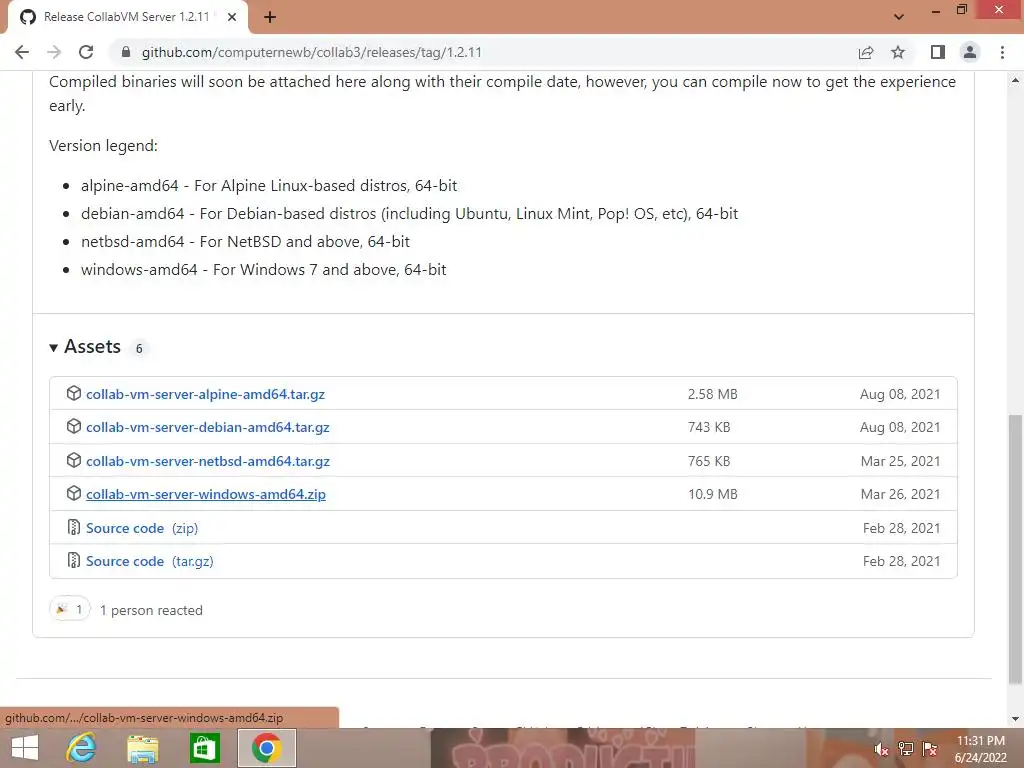Reload the GitHub release page

tap(86, 52)
